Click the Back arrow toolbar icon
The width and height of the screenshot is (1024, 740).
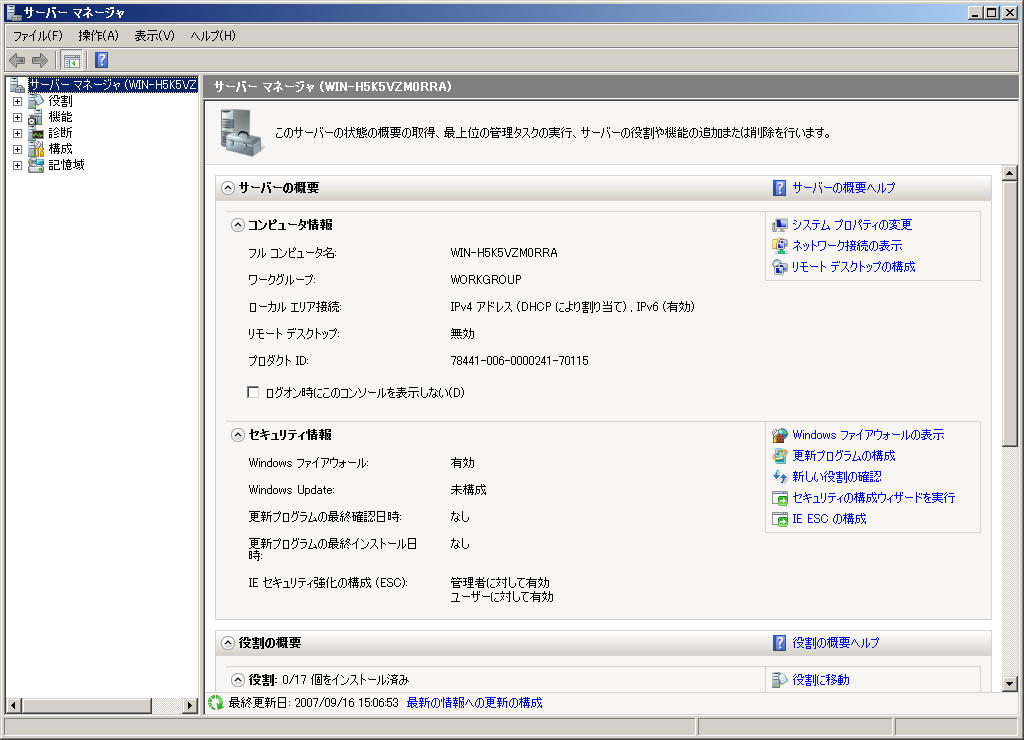(17, 60)
